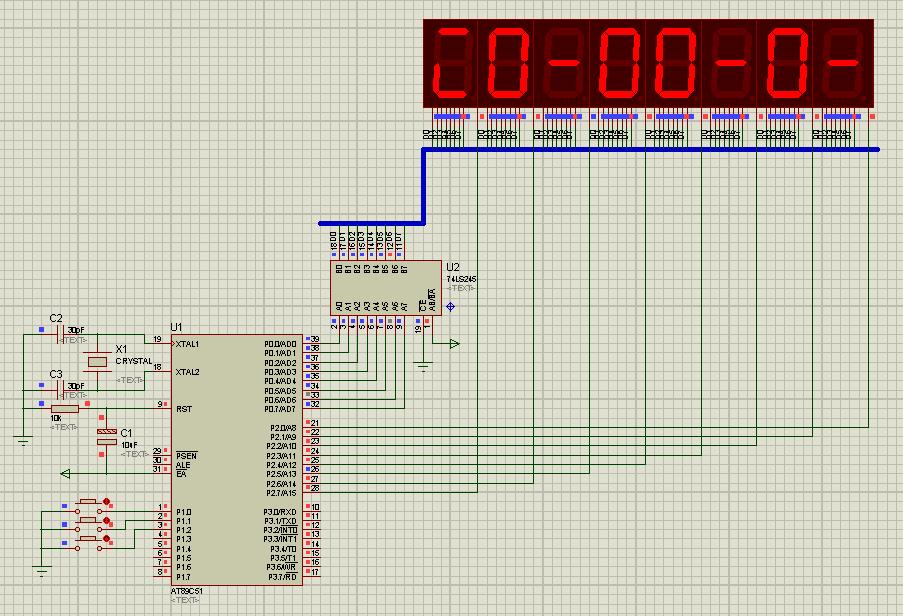Click push button wired to P1.1
The height and width of the screenshot is (616, 903).
(x=89, y=523)
